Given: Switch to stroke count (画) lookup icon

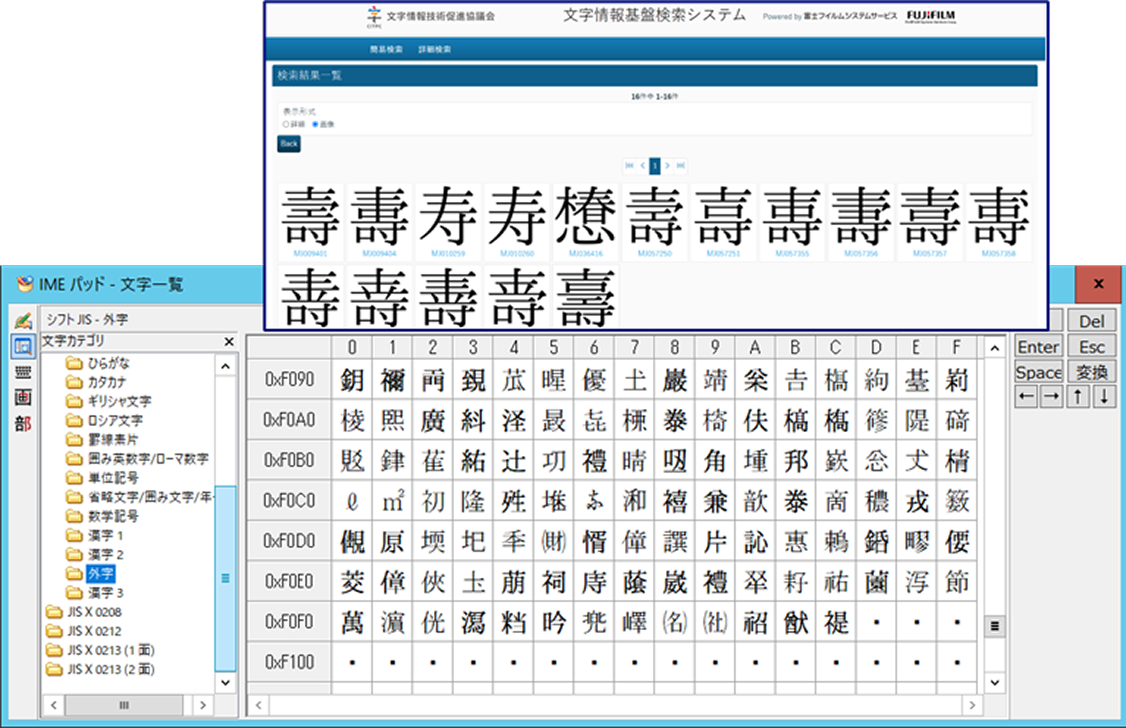Looking at the screenshot, I should 21,397.
